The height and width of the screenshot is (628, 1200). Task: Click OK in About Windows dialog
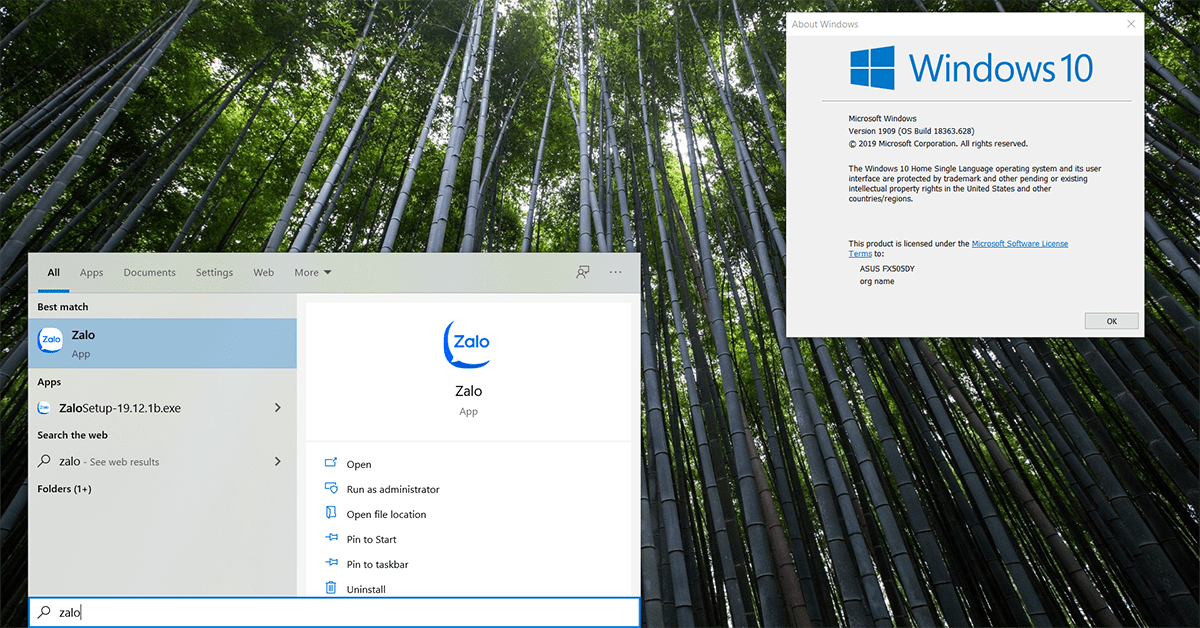point(1111,321)
